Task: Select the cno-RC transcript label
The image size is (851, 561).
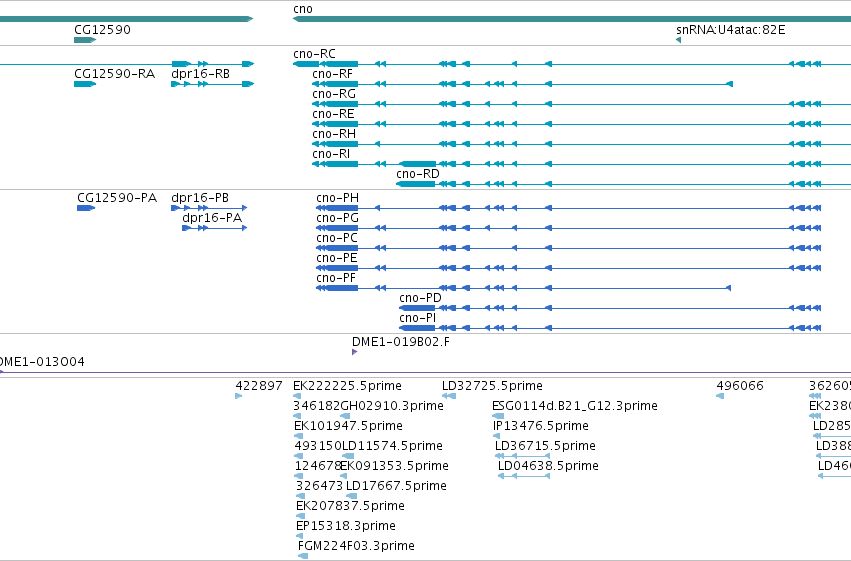Action: click(314, 54)
